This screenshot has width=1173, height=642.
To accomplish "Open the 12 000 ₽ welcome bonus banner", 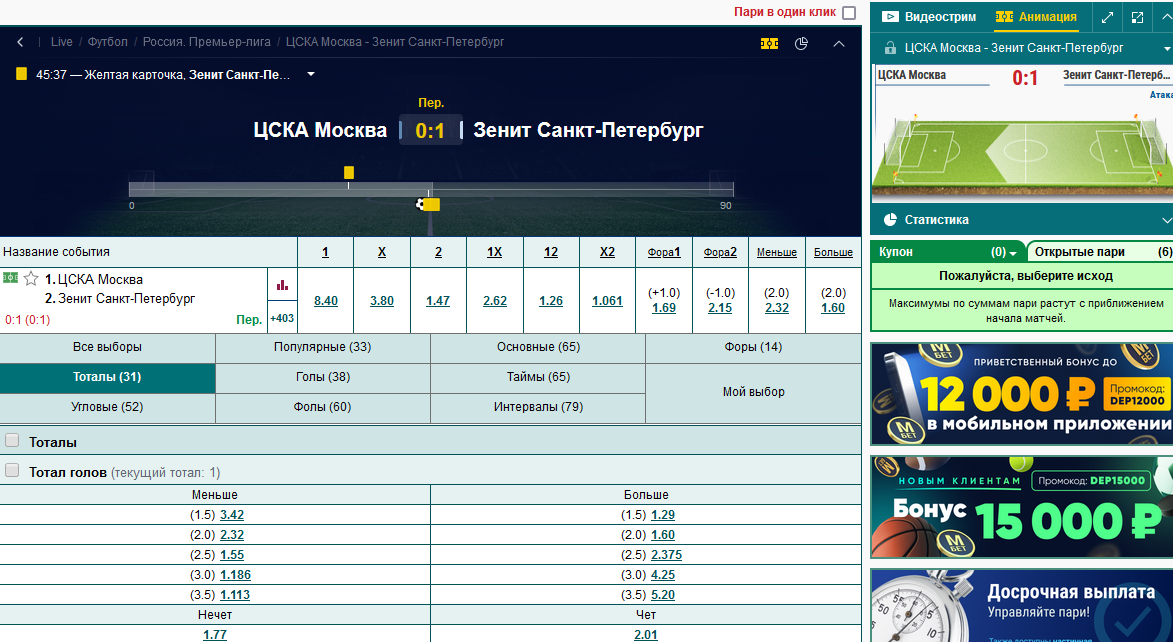I will [x=1021, y=394].
